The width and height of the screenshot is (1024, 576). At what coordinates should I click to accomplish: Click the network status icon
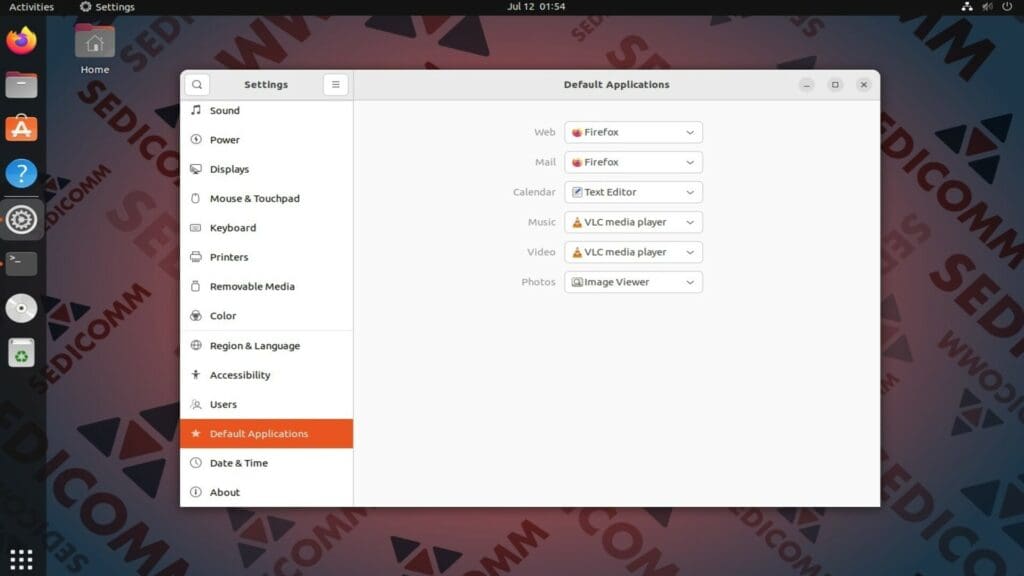pos(967,7)
